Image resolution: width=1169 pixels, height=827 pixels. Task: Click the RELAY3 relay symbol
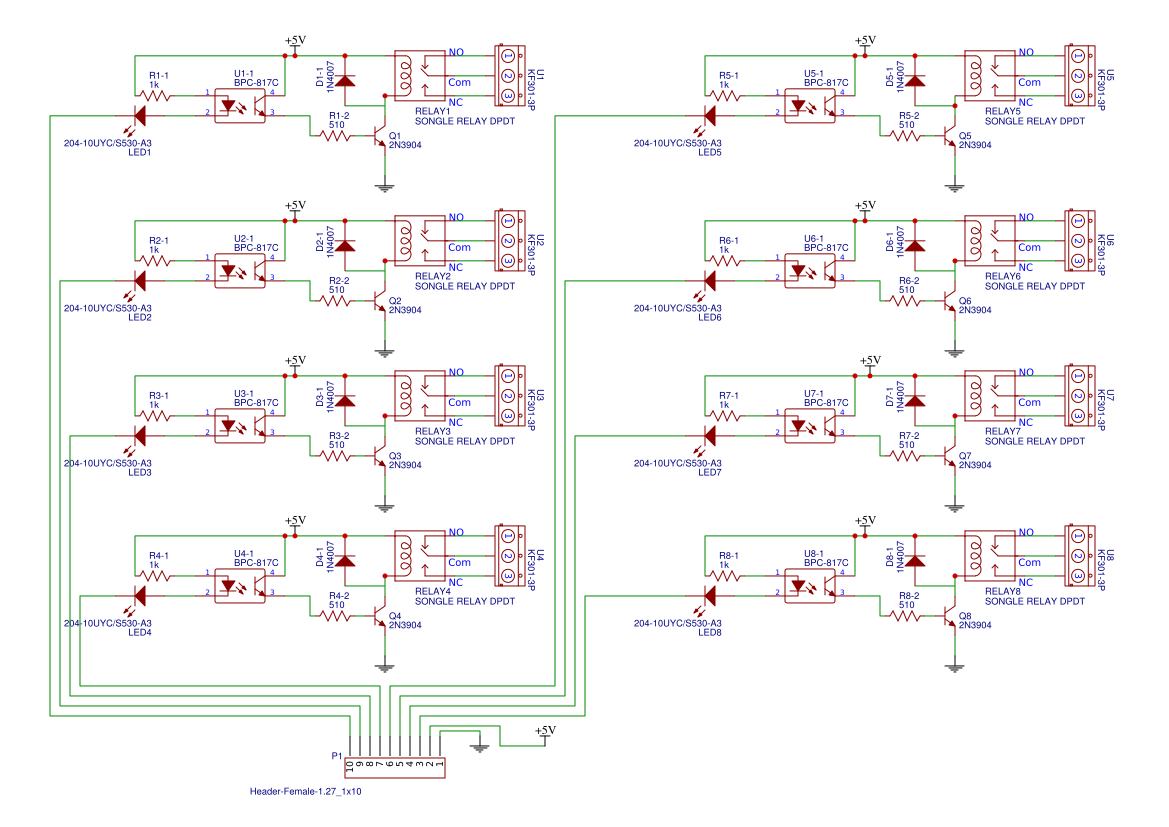[x=420, y=395]
